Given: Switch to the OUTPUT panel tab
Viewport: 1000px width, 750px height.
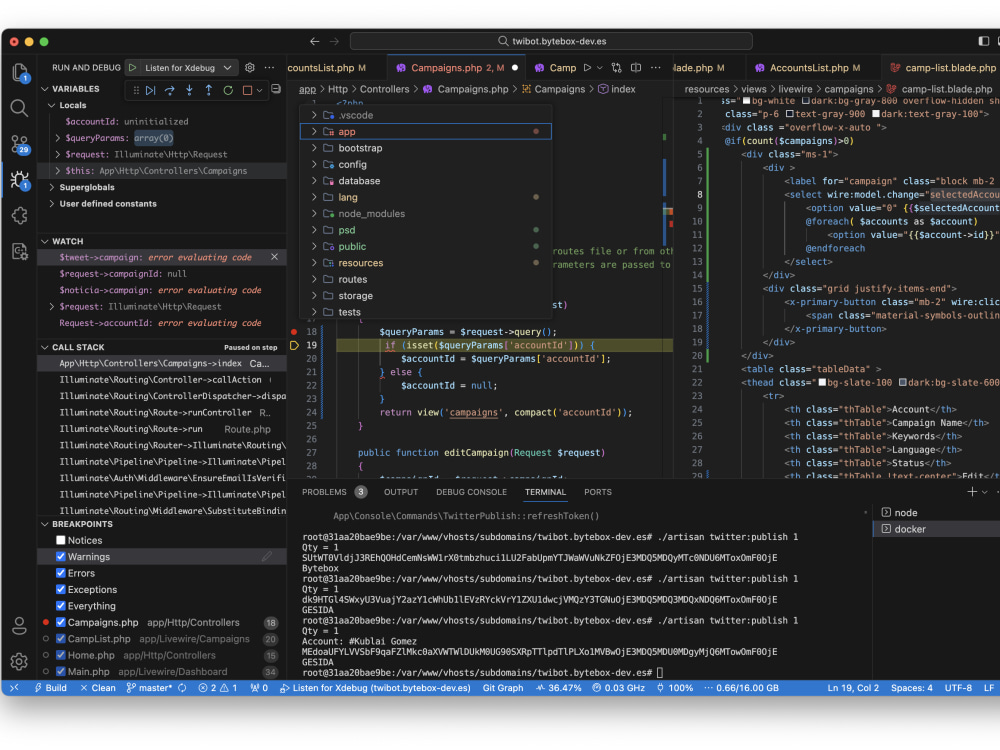Looking at the screenshot, I should [401, 492].
